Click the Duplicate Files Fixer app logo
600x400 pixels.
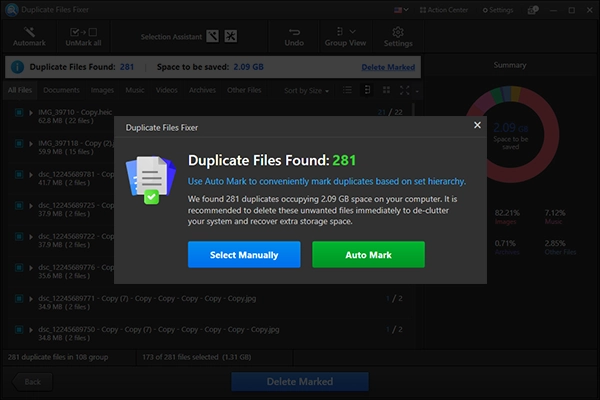[x=12, y=10]
